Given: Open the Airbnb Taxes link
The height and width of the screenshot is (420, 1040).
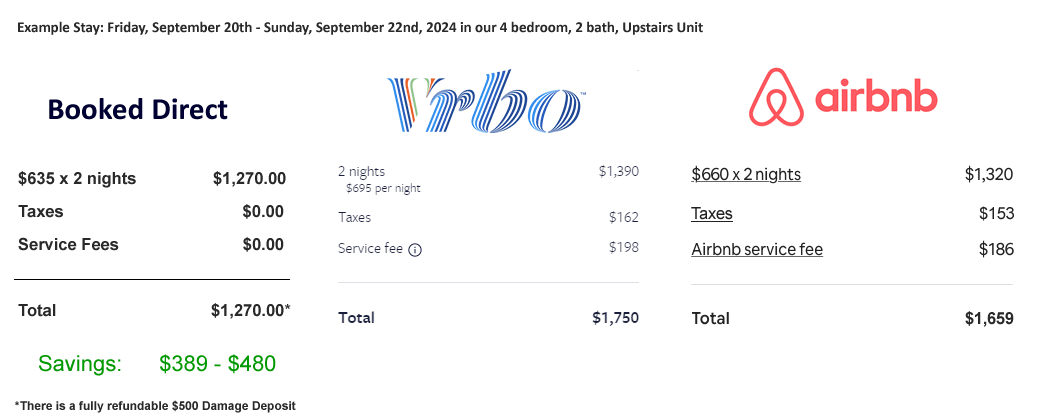Looking at the screenshot, I should (712, 214).
